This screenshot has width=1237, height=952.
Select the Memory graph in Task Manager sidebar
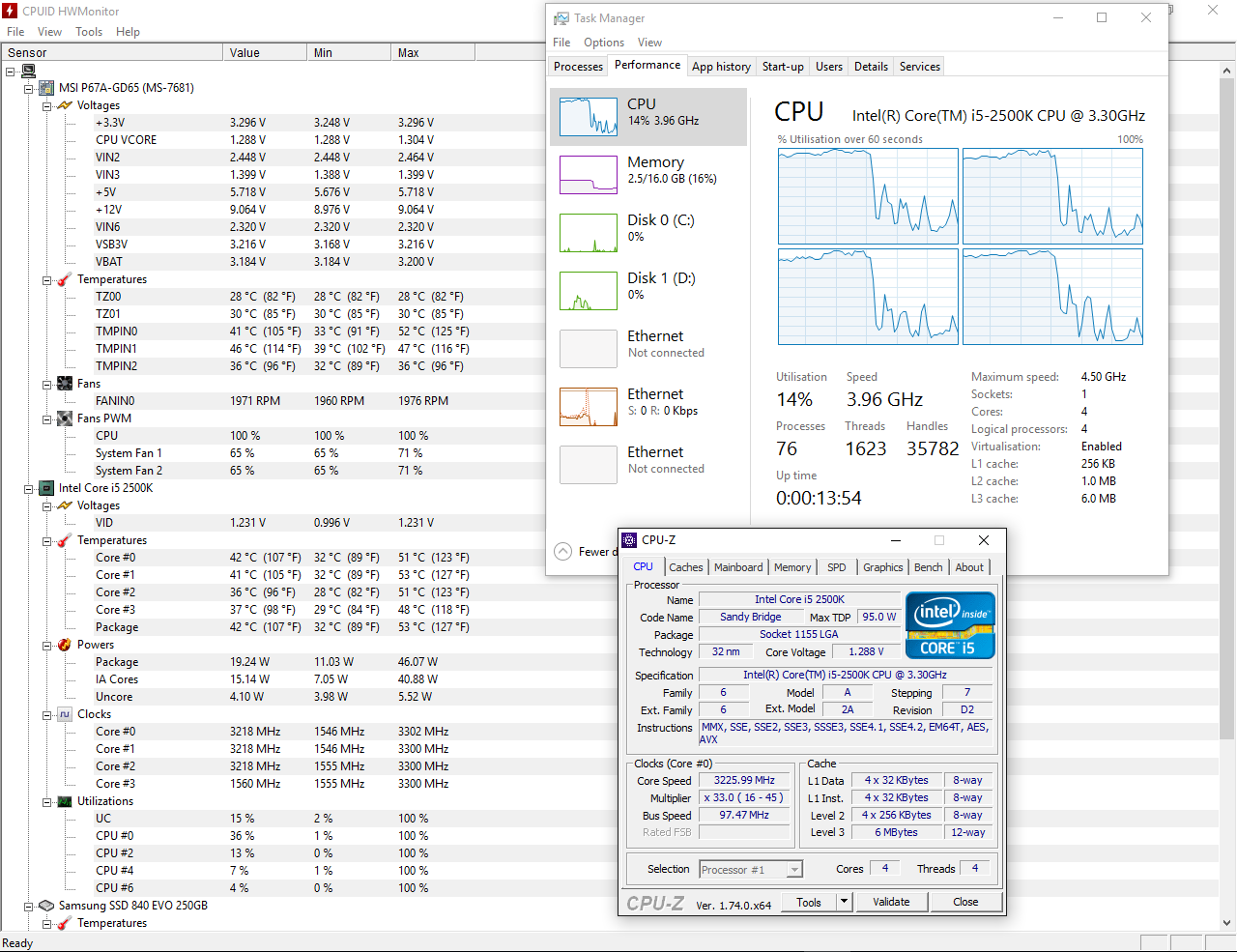point(589,175)
